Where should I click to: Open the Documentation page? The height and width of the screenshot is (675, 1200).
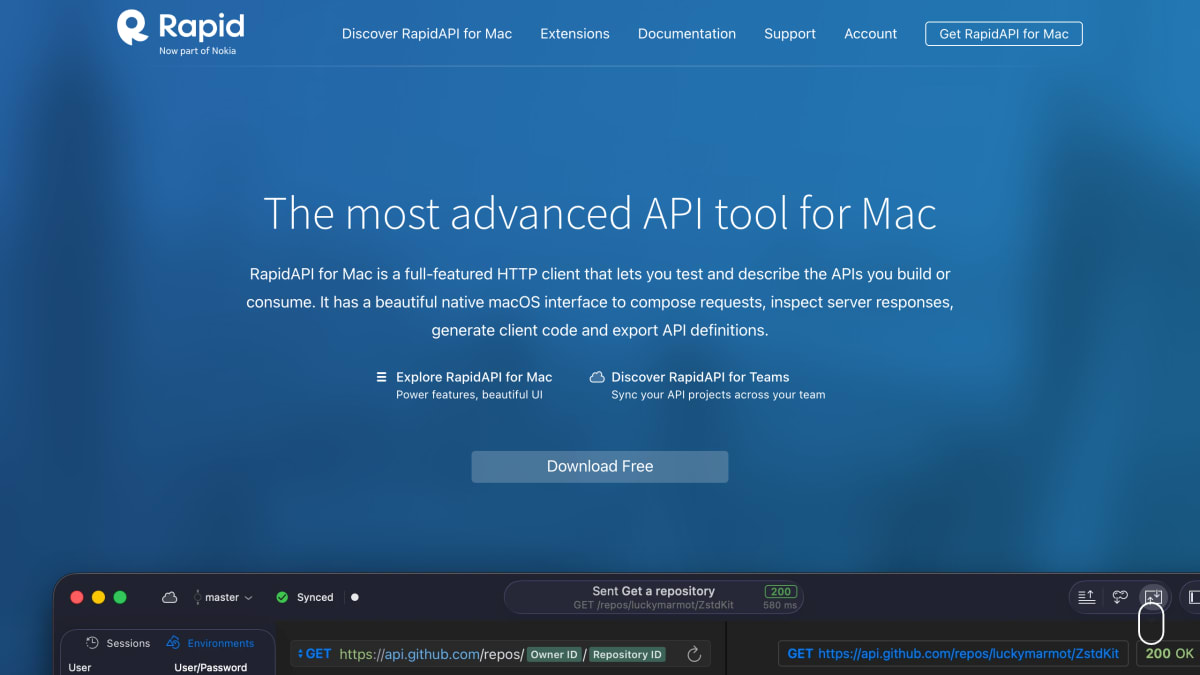687,34
